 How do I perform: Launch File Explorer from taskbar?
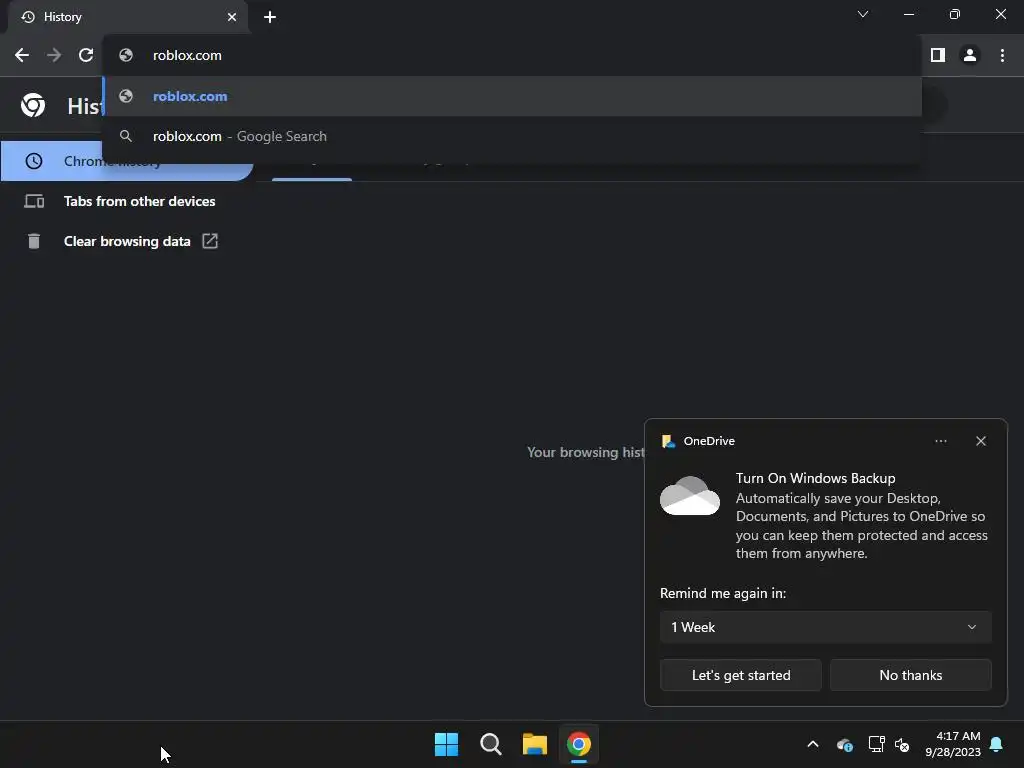pos(535,744)
